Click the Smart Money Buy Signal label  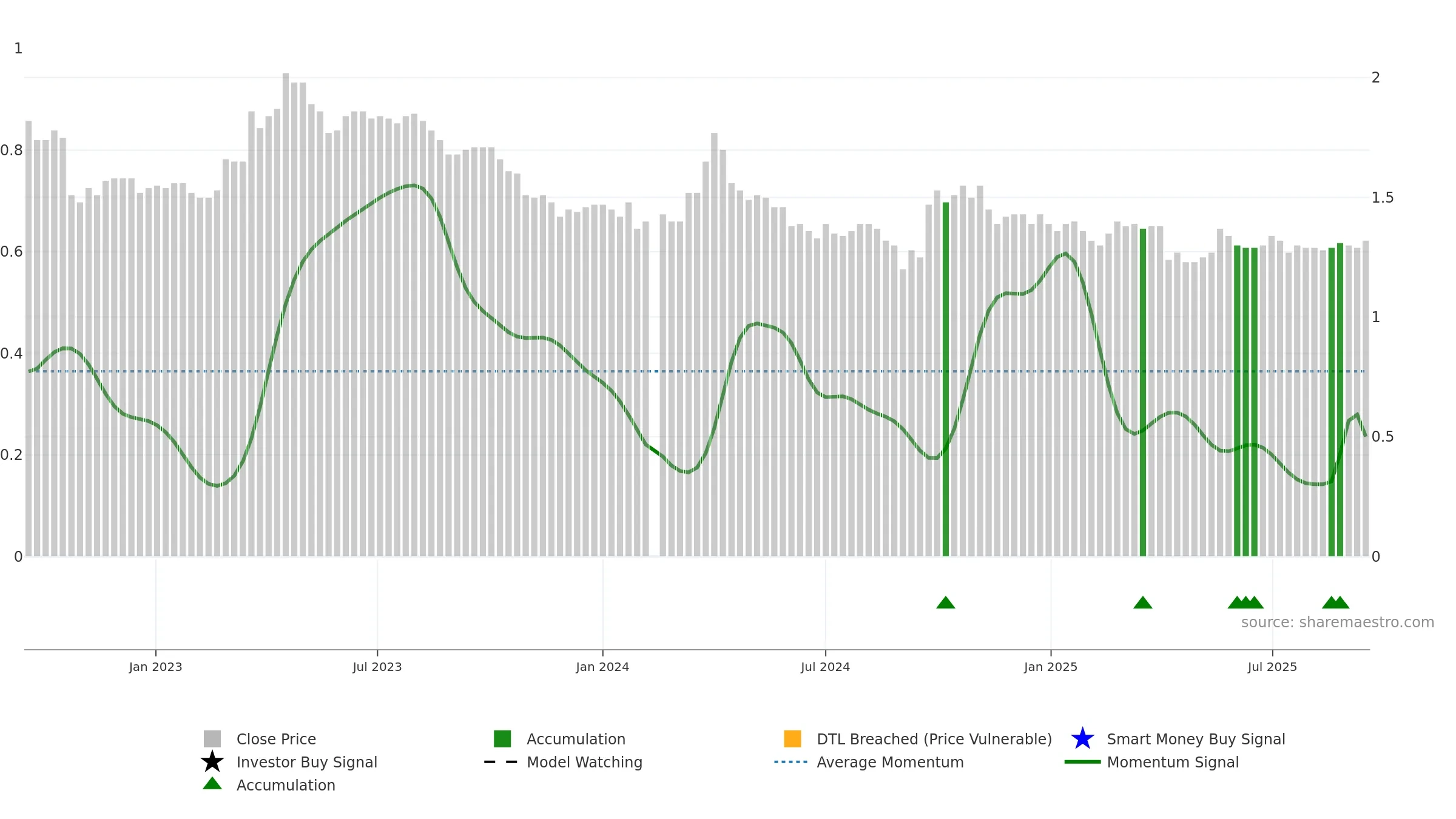1196,740
